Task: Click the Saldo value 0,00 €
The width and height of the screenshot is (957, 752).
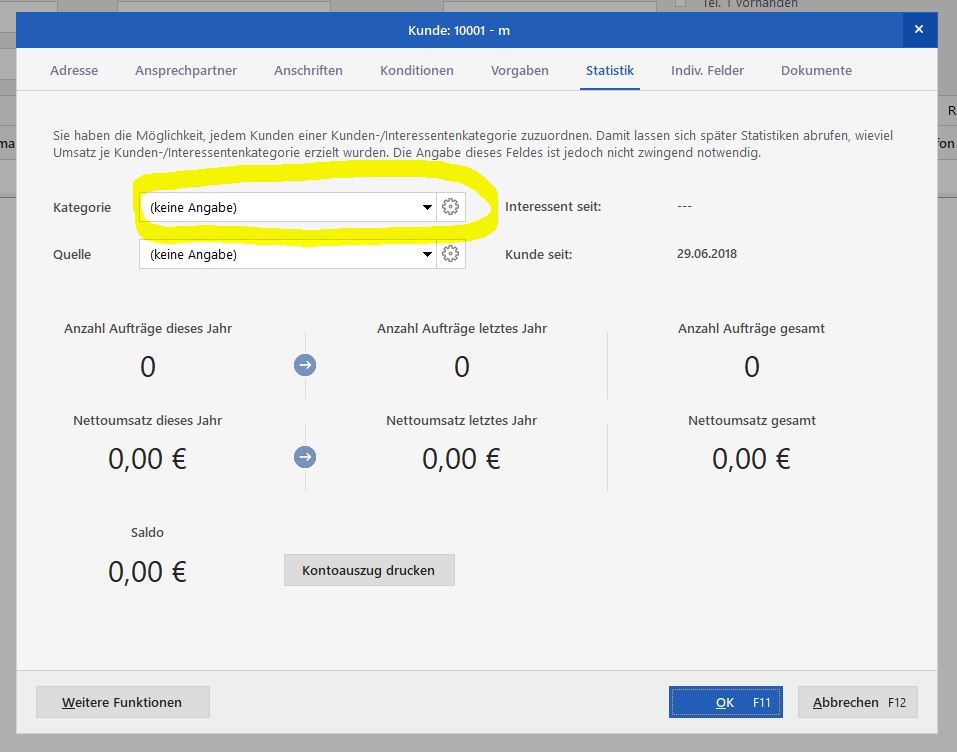Action: (147, 572)
